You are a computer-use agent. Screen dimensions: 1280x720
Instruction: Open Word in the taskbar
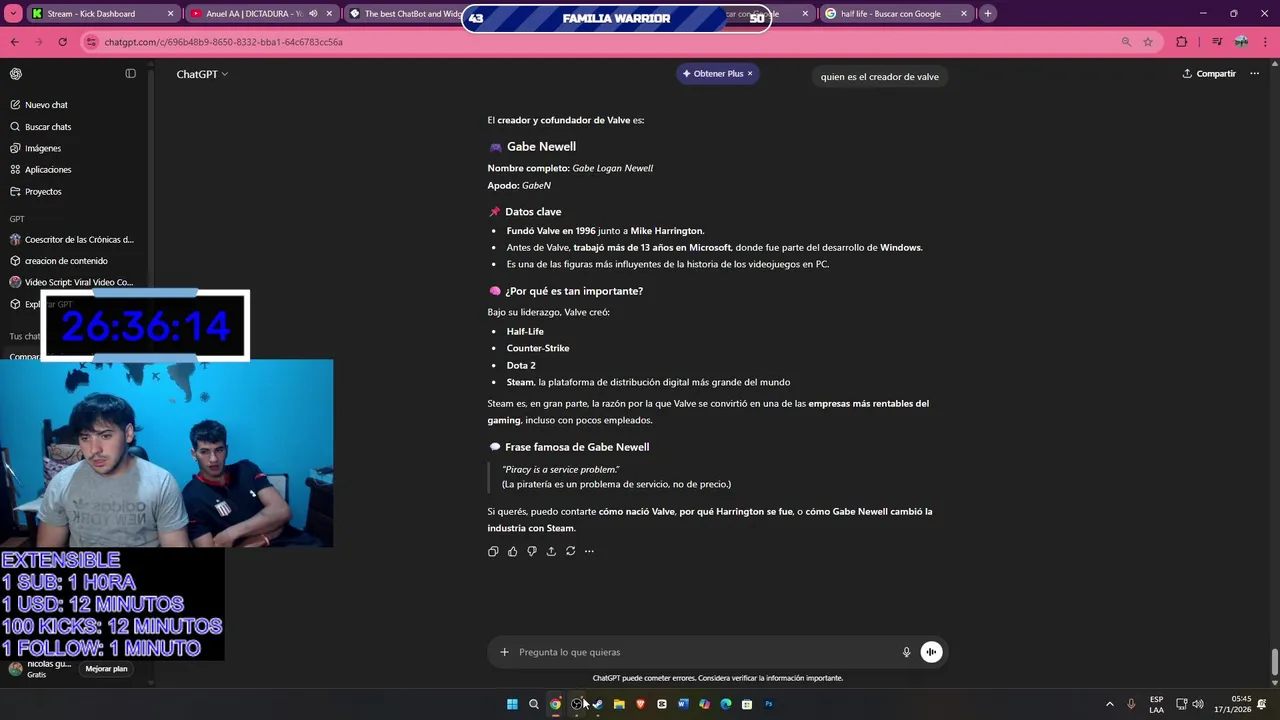[683, 704]
